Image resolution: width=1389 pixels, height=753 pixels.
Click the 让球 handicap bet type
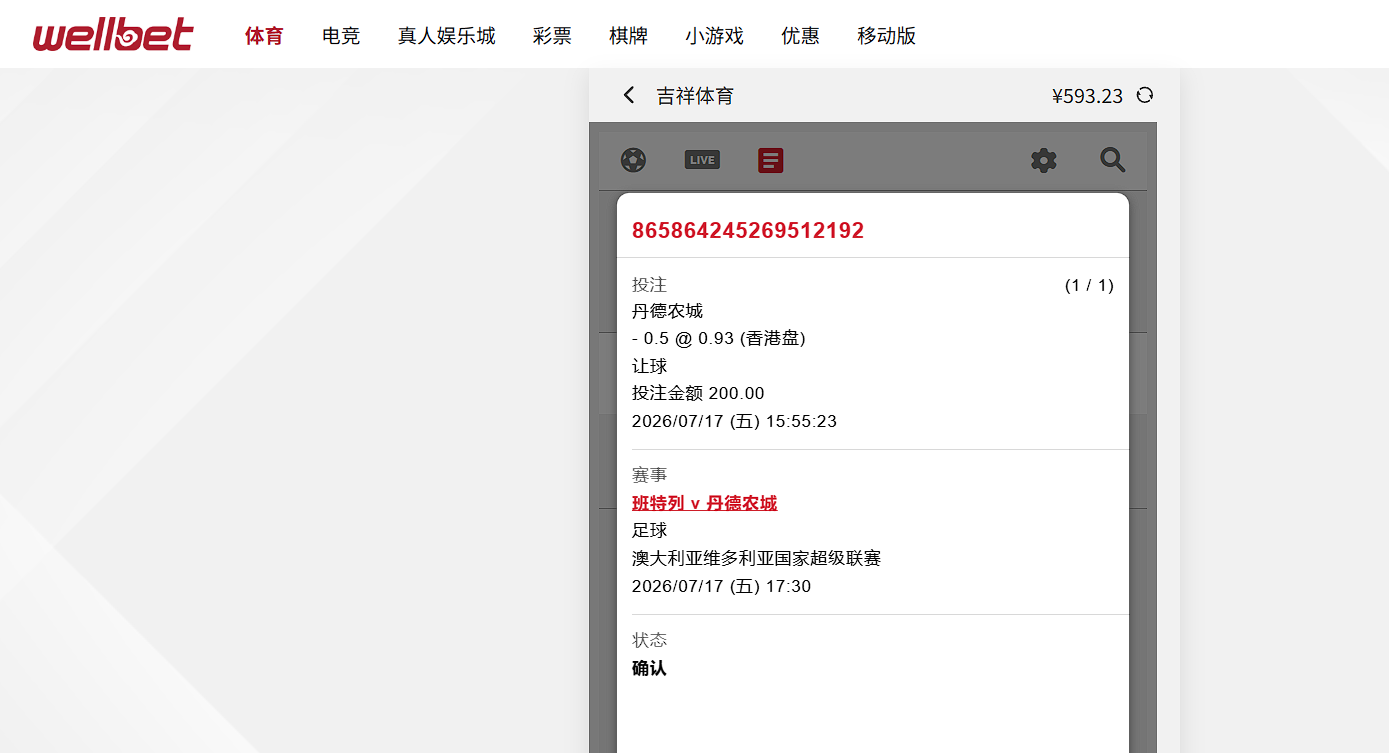tap(649, 366)
